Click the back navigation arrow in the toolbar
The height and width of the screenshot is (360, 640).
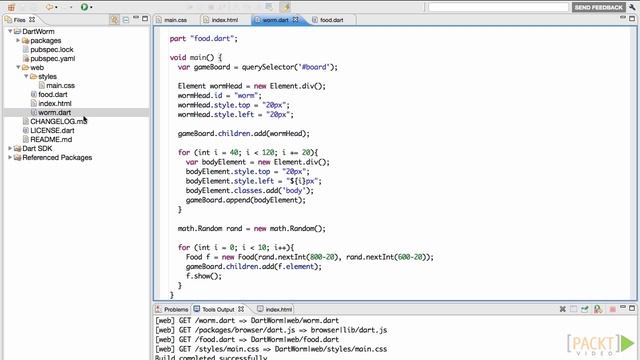(49, 7)
